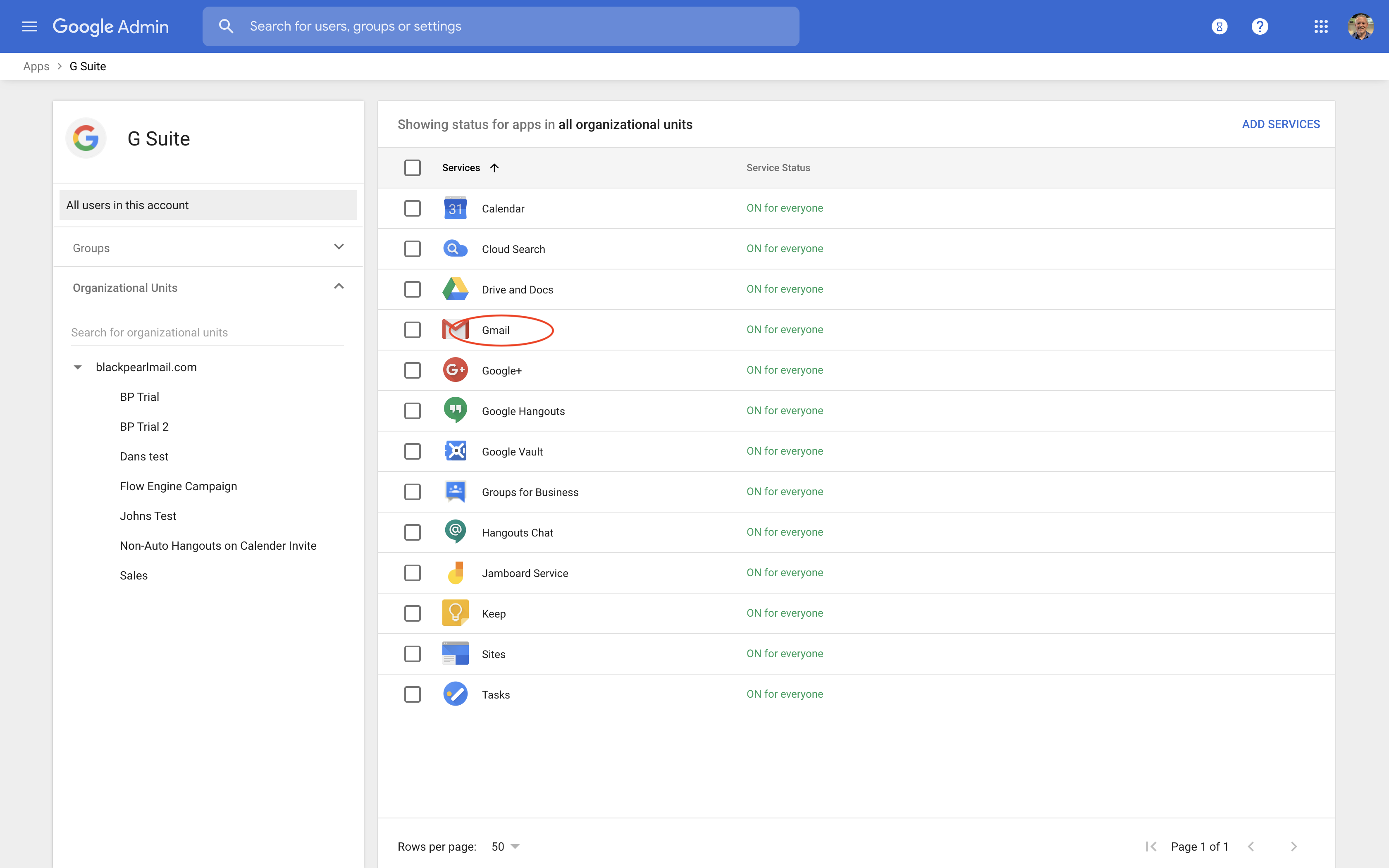Open the hamburger main menu
This screenshot has height=868, width=1389.
pyautogui.click(x=29, y=26)
